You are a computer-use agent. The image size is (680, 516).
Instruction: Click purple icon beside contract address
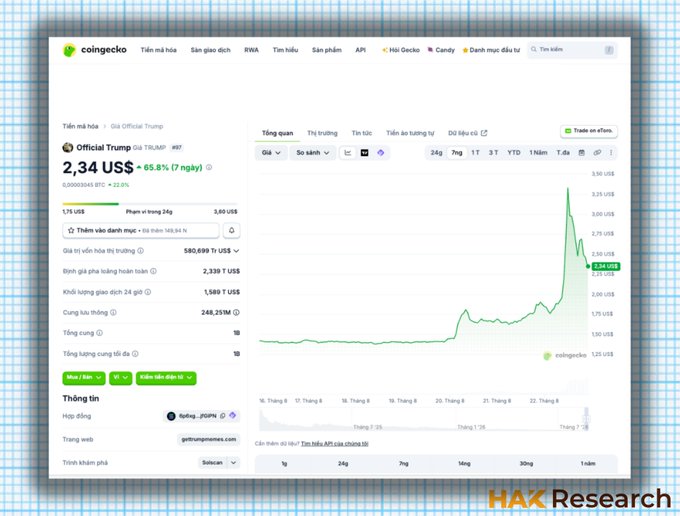pyautogui.click(x=232, y=415)
